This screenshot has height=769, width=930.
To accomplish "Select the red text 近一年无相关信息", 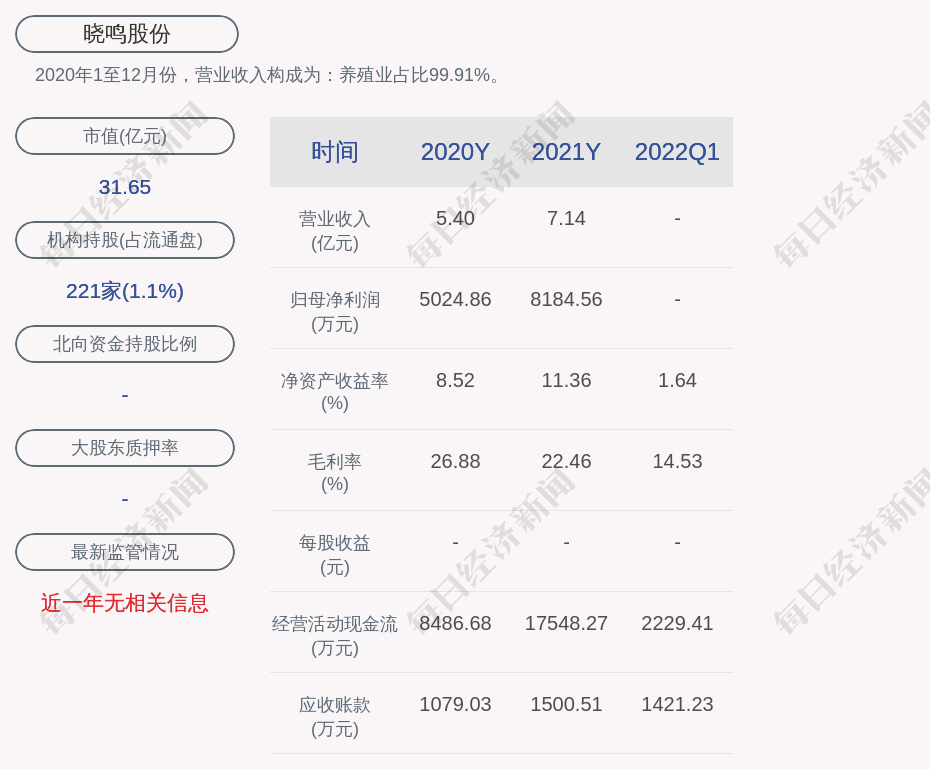I will point(125,603).
